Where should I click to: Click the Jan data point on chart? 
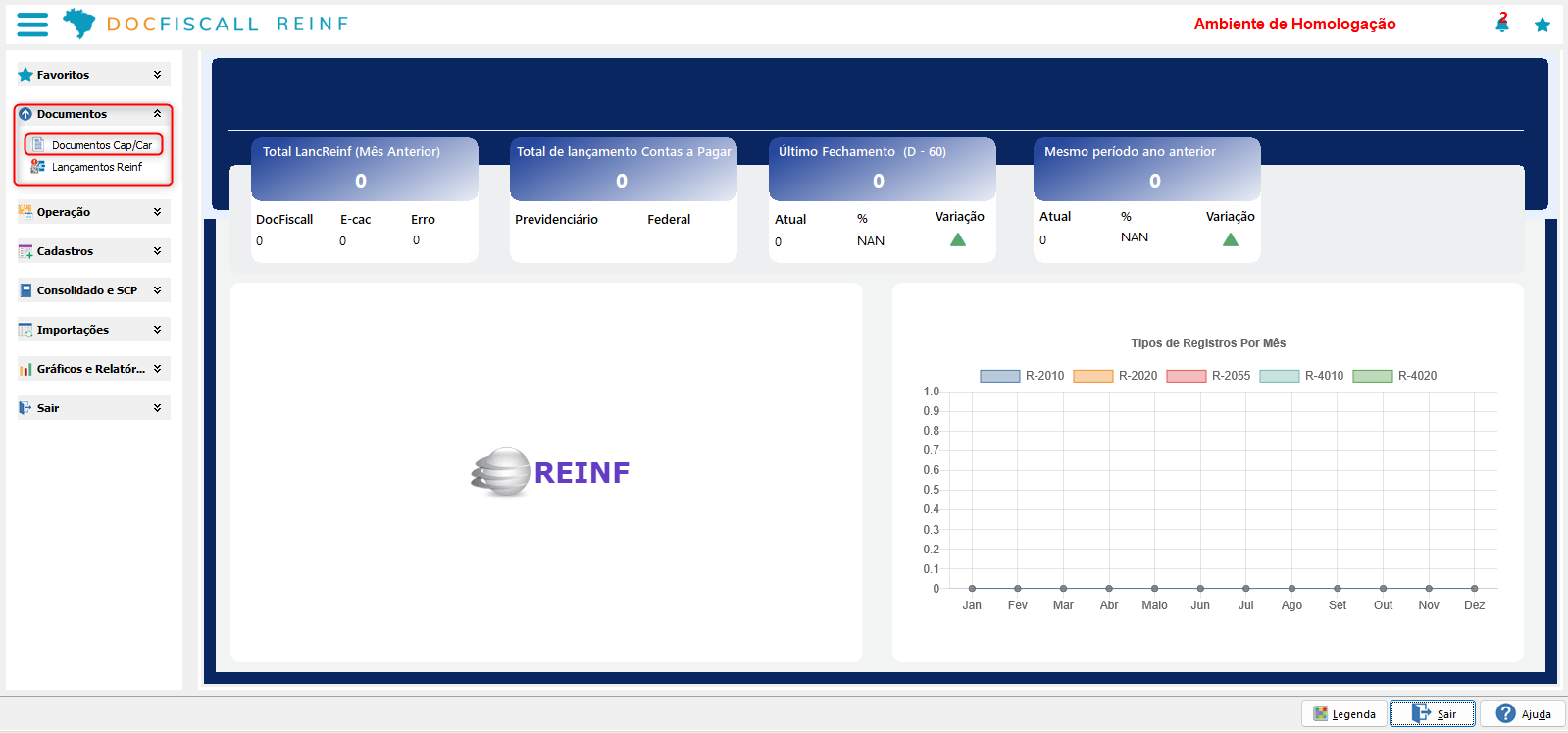click(972, 589)
